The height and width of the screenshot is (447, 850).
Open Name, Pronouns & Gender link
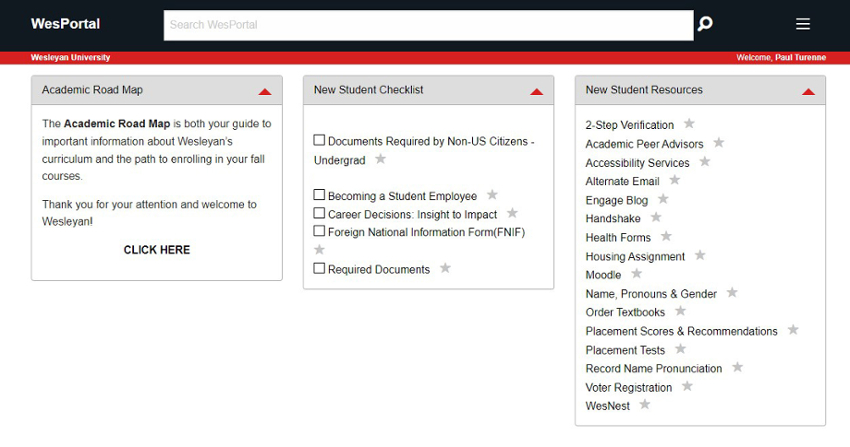coord(651,294)
